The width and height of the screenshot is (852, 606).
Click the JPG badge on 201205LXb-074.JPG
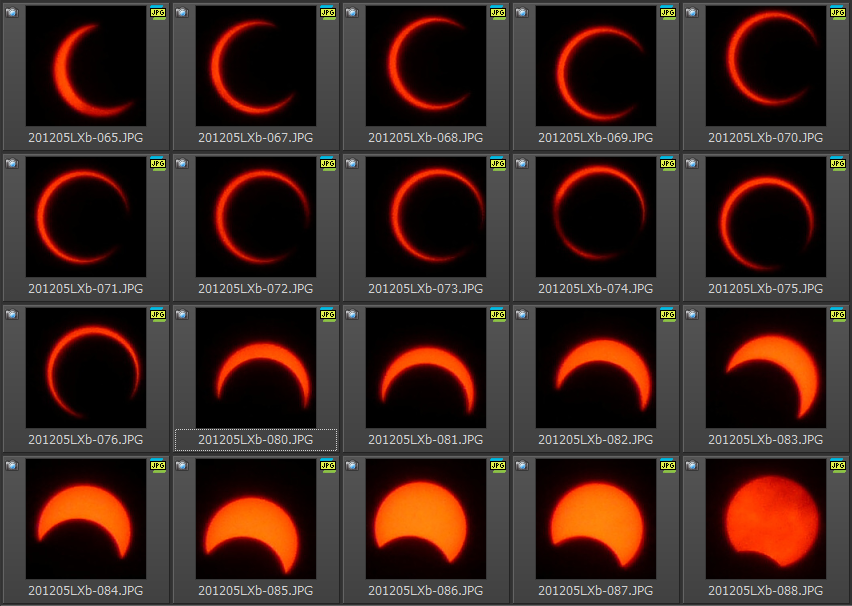point(668,164)
